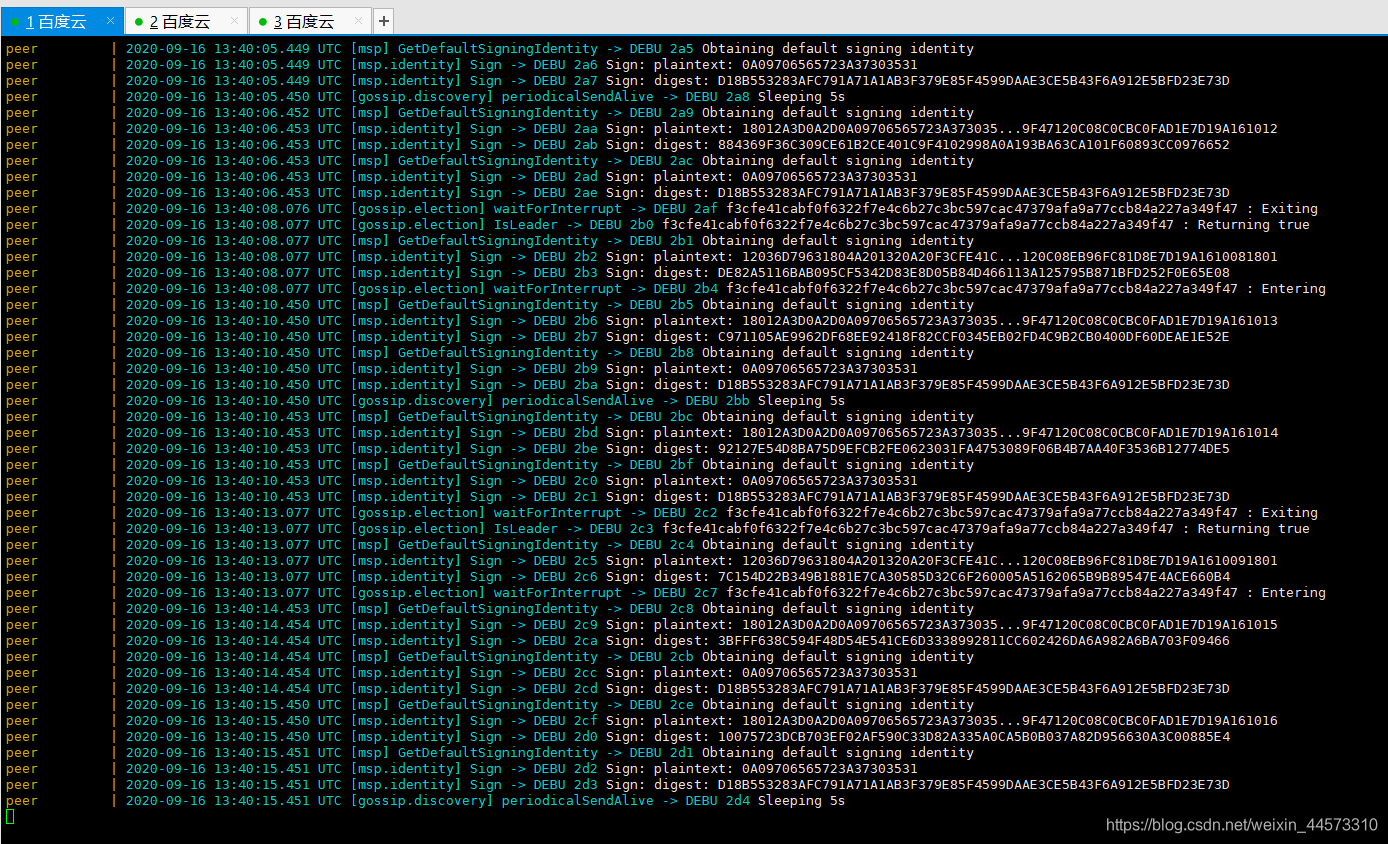Click digest starting 'DE82A5116BAB095CF5342D83E8D05B84'
The width and height of the screenshot is (1388, 844).
(973, 272)
